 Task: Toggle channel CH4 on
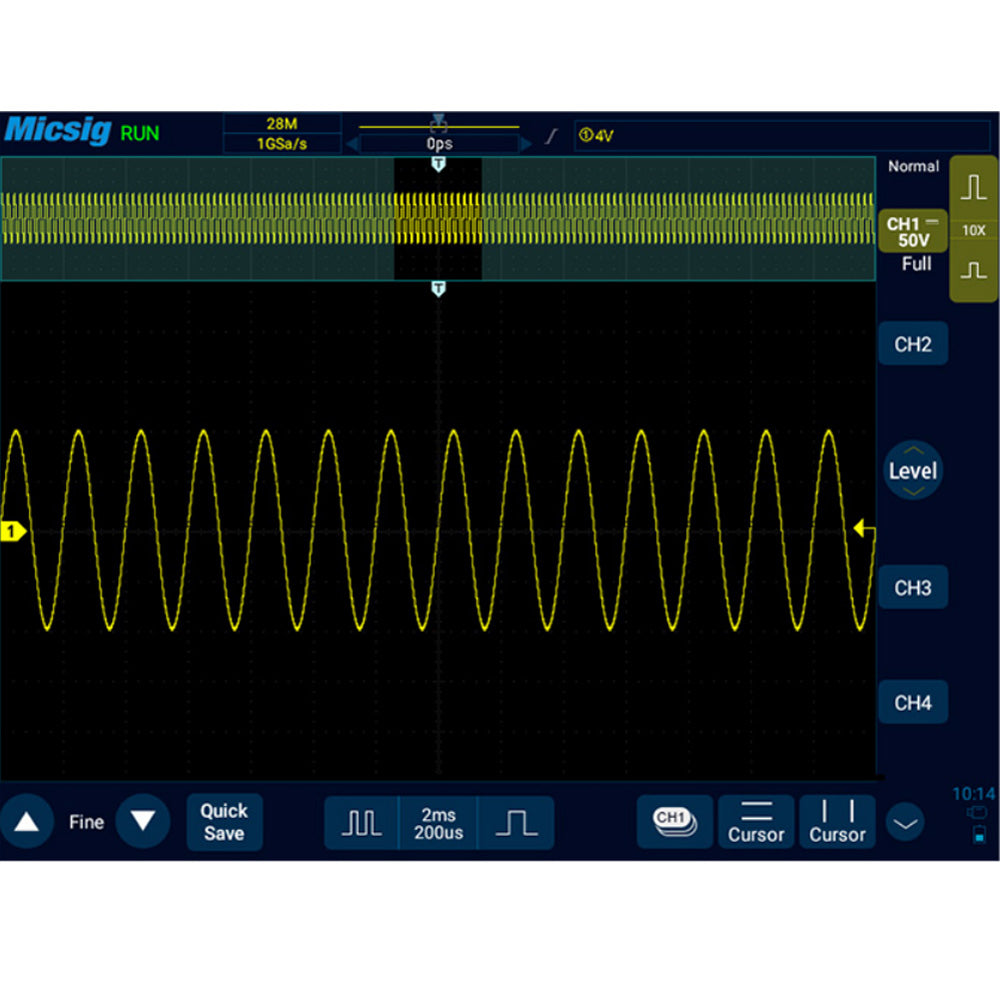pos(912,703)
